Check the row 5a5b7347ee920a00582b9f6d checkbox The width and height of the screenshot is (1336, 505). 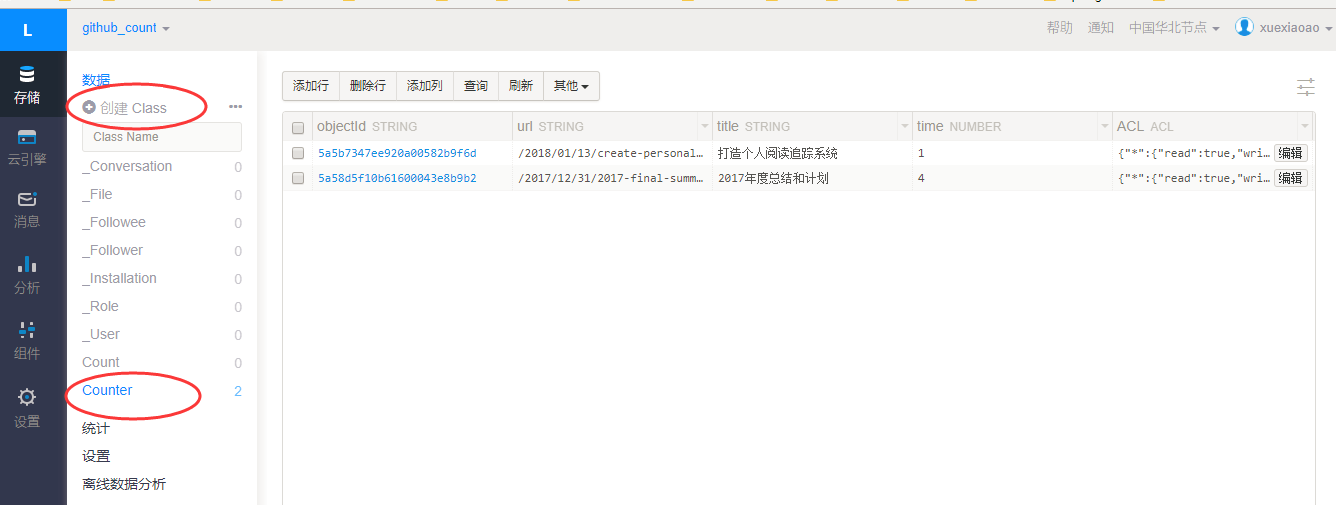click(x=298, y=153)
